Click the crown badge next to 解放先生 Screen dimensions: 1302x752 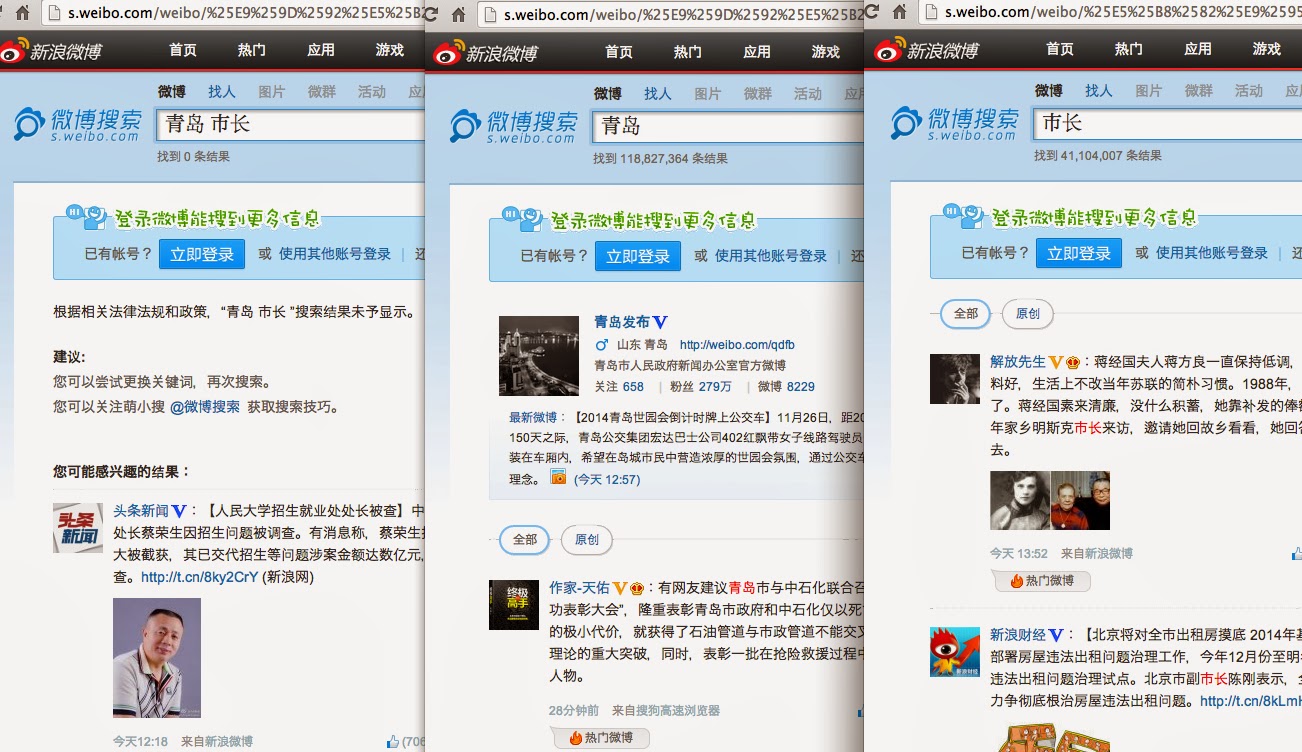(x=1073, y=362)
